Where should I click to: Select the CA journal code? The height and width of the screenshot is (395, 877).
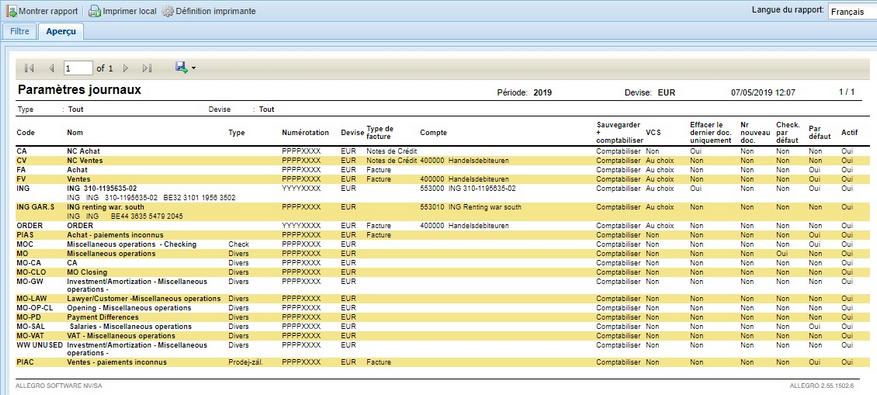pos(21,151)
